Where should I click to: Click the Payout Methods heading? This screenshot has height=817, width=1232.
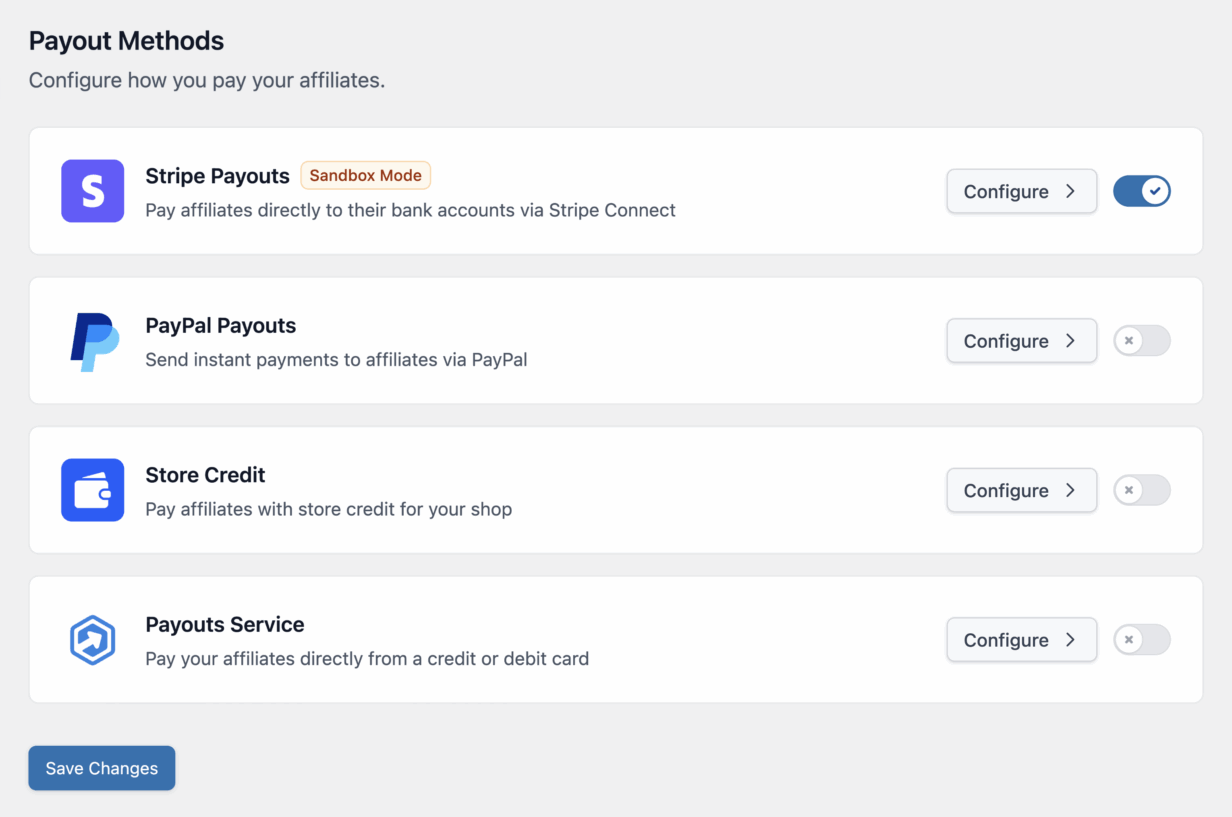point(126,41)
